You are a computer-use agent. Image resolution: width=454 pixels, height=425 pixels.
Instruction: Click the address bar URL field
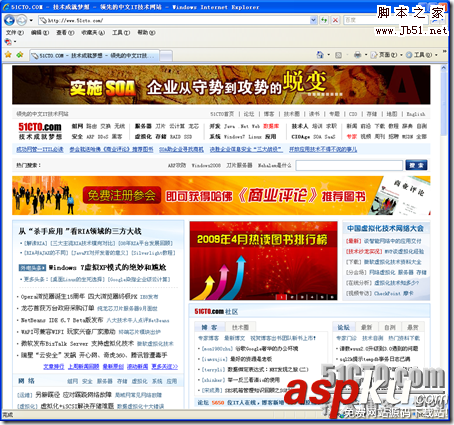coord(174,20)
